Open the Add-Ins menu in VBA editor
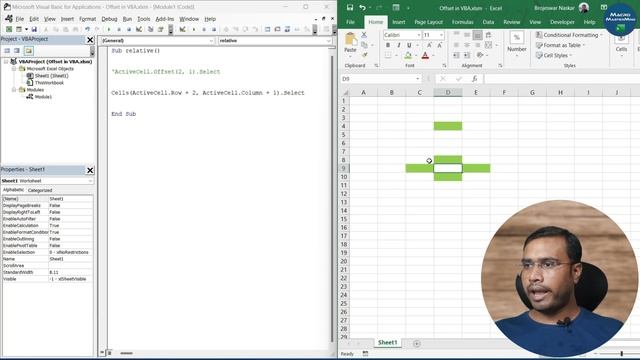 [x=164, y=19]
